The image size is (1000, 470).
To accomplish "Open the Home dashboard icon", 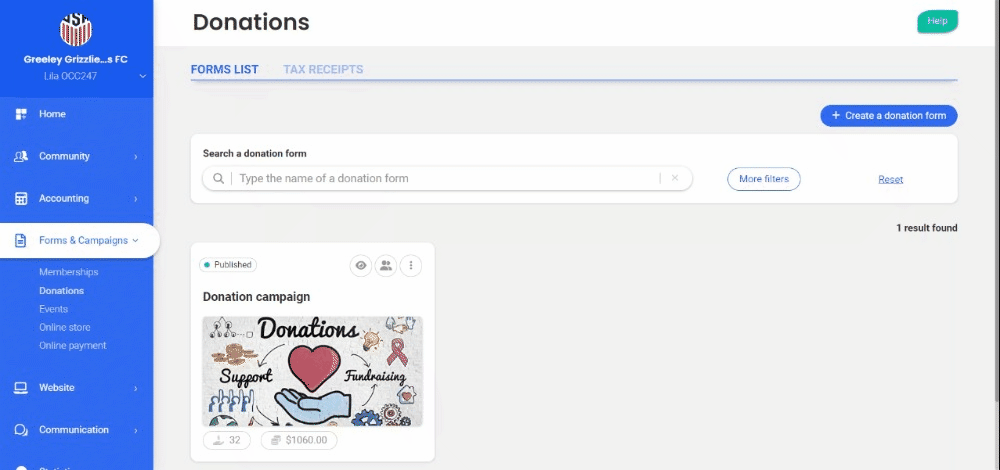I will [21, 114].
